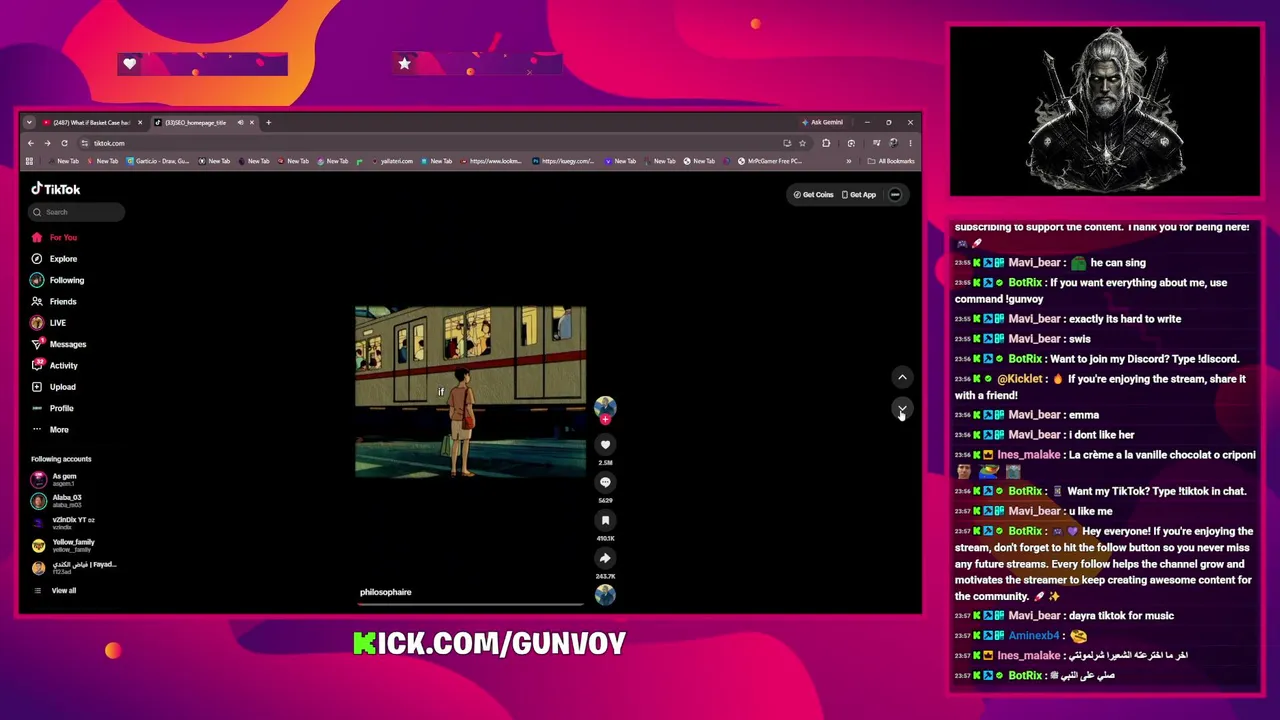This screenshot has width=1280, height=720.
Task: Open the For You feed
Action: [54, 237]
